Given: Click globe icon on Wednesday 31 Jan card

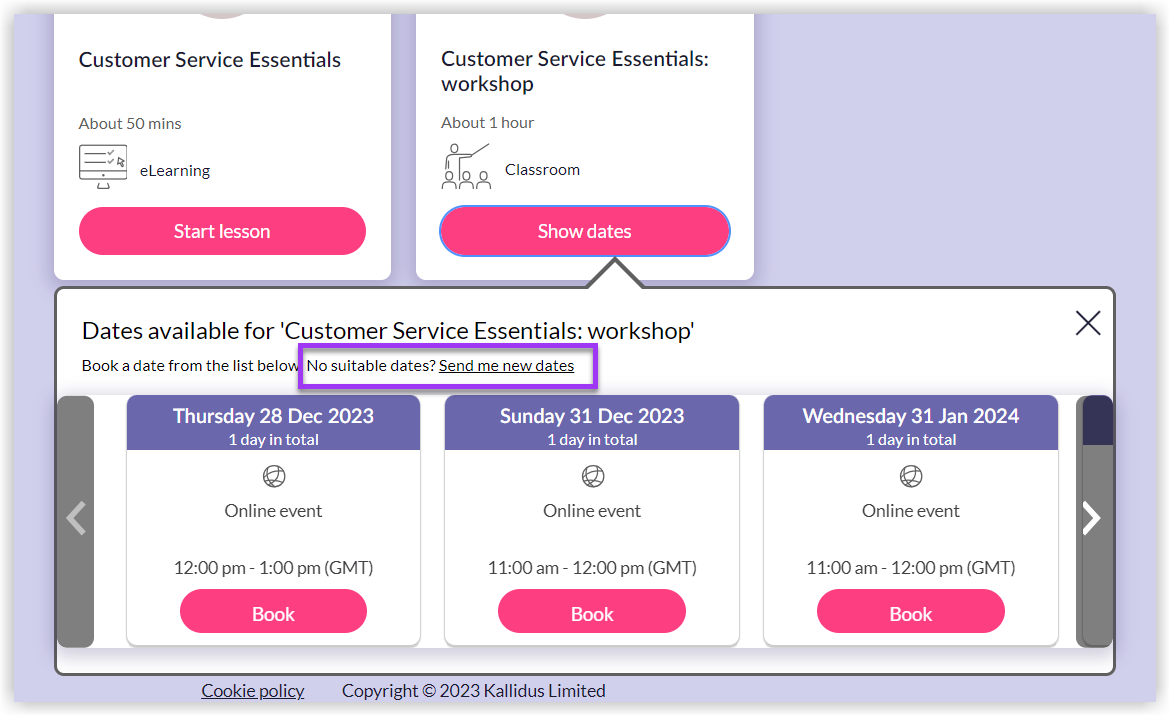Looking at the screenshot, I should click(910, 476).
